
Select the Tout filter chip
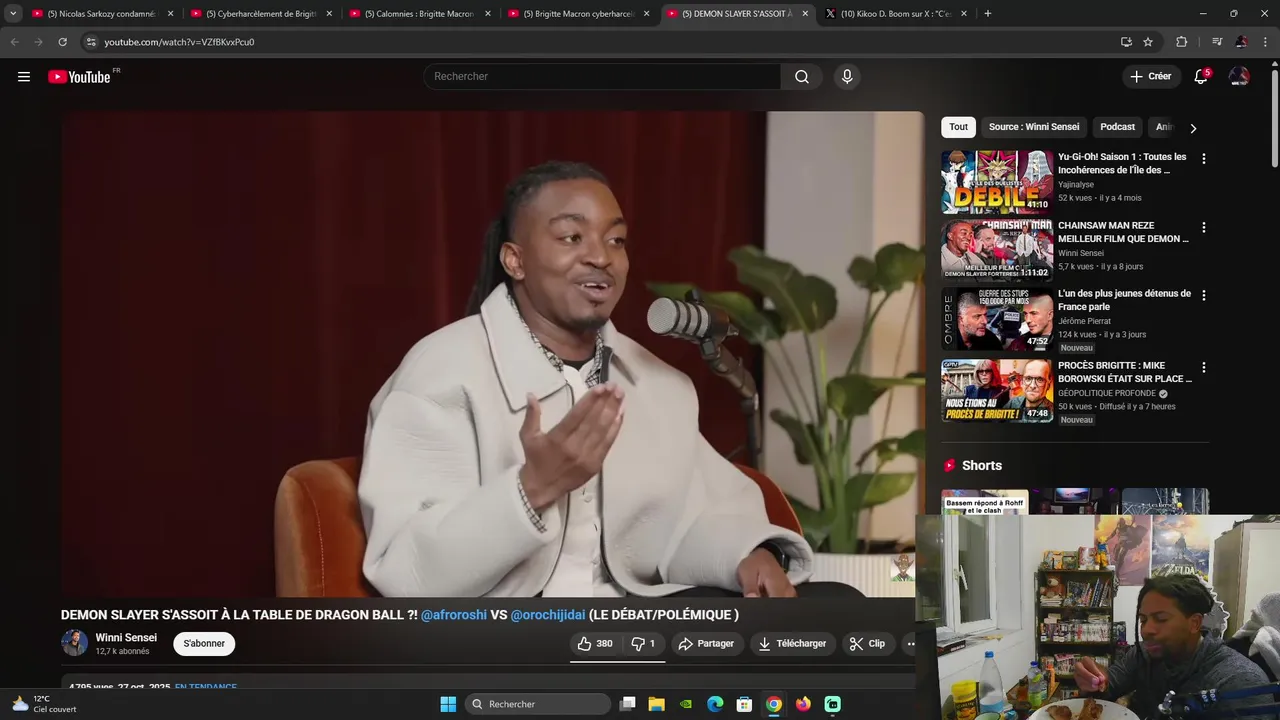point(958,127)
